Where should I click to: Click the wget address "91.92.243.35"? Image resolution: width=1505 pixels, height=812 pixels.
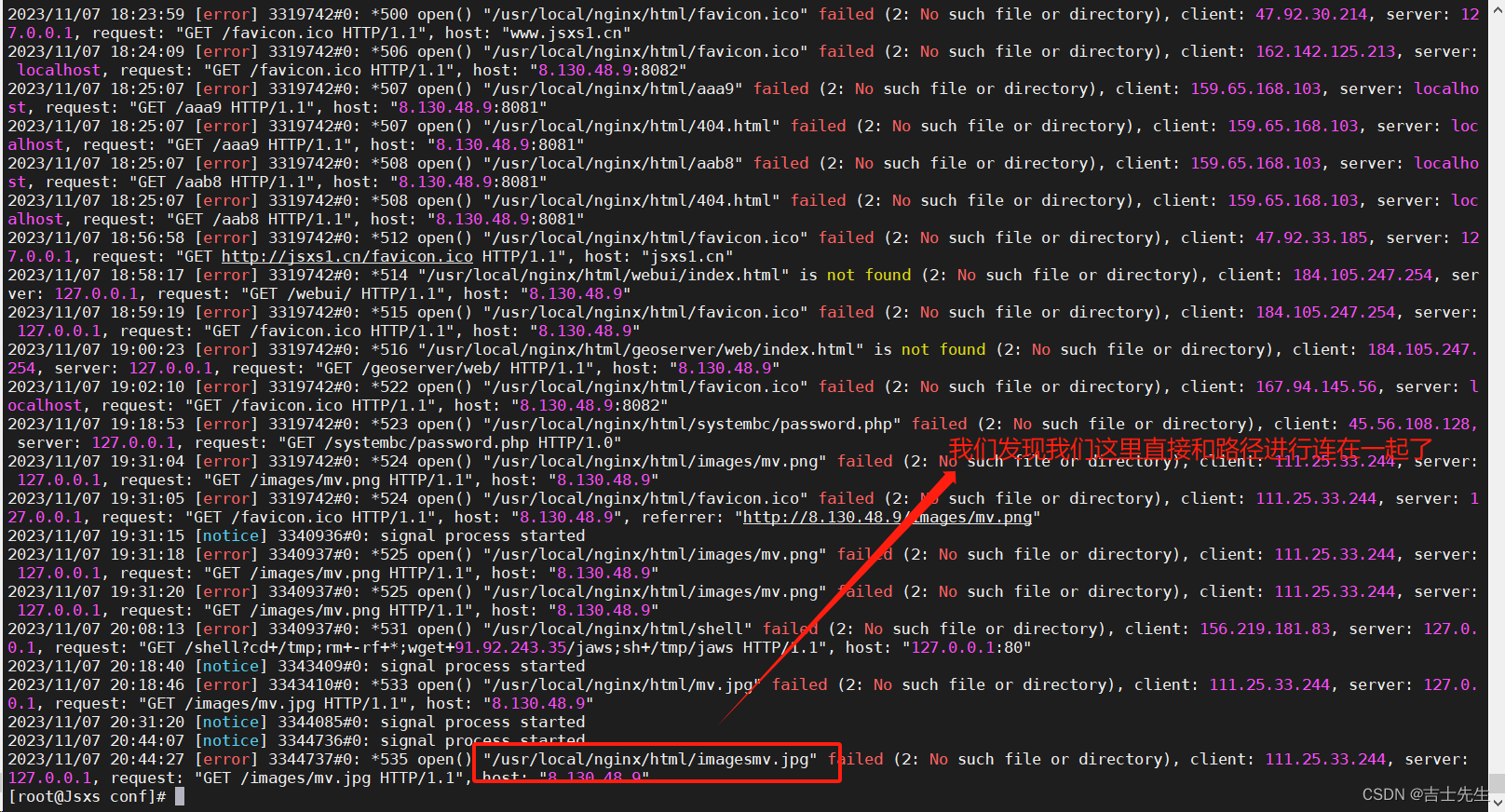tap(510, 647)
